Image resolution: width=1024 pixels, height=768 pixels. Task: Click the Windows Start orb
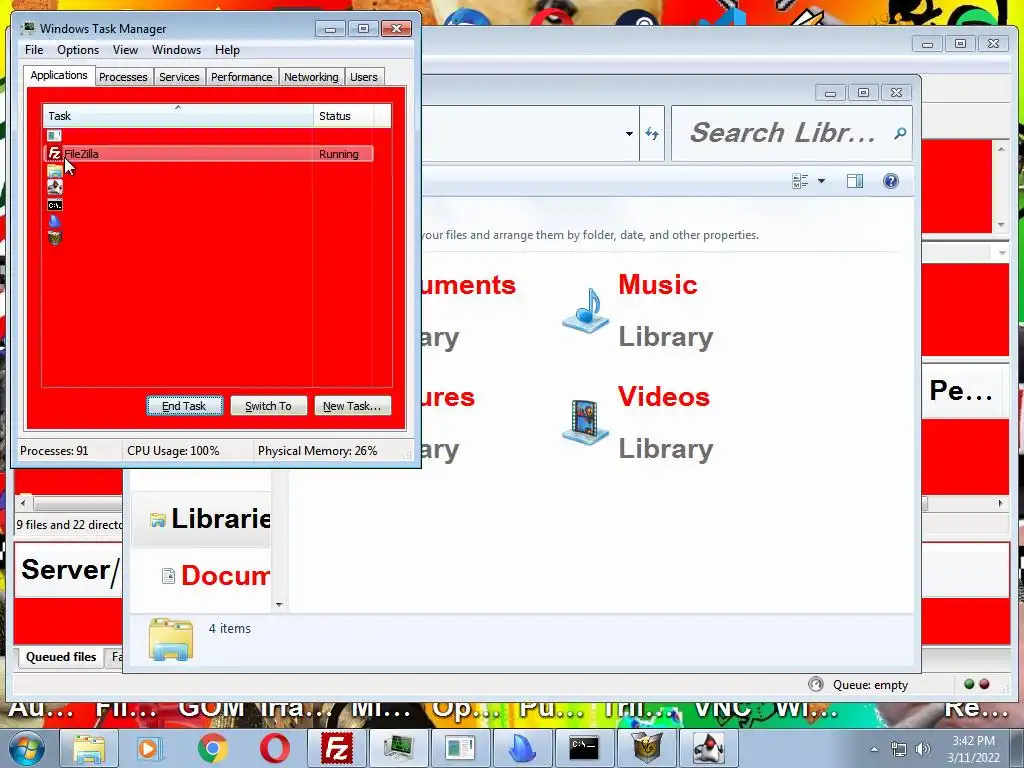coord(26,748)
